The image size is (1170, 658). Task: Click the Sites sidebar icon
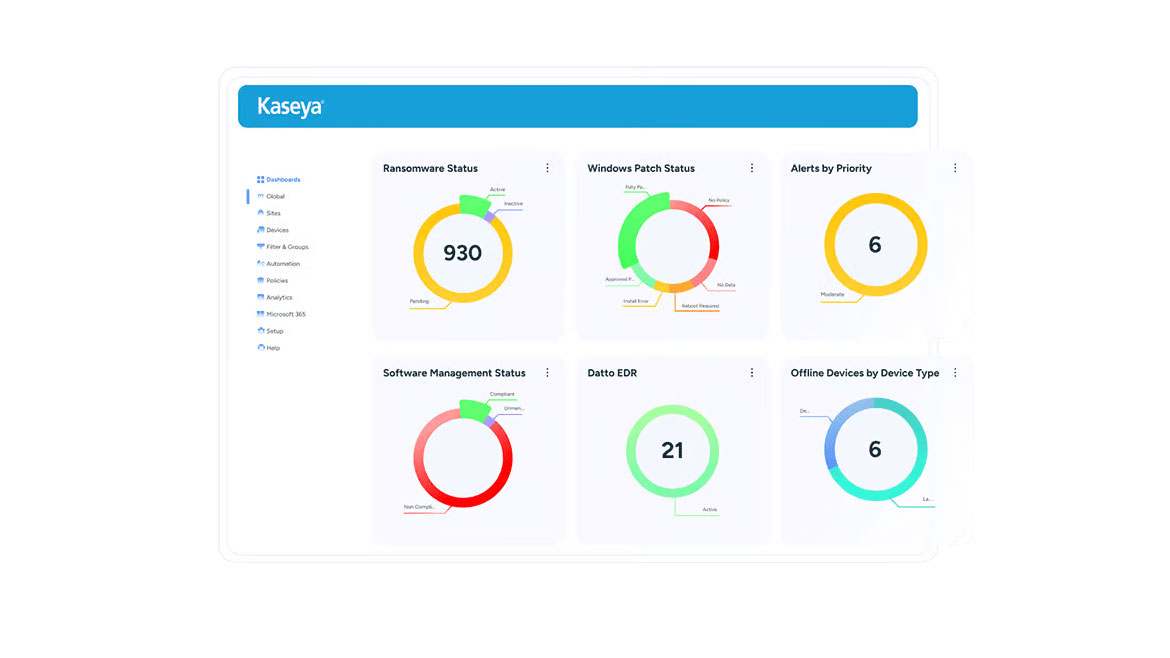coord(260,213)
